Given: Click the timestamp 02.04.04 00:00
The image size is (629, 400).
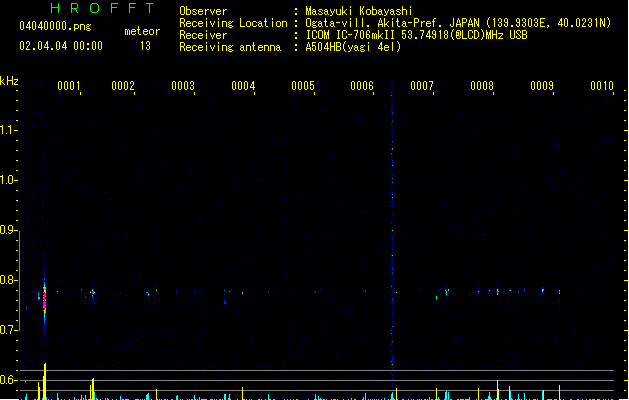Looking at the screenshot, I should point(61,46).
